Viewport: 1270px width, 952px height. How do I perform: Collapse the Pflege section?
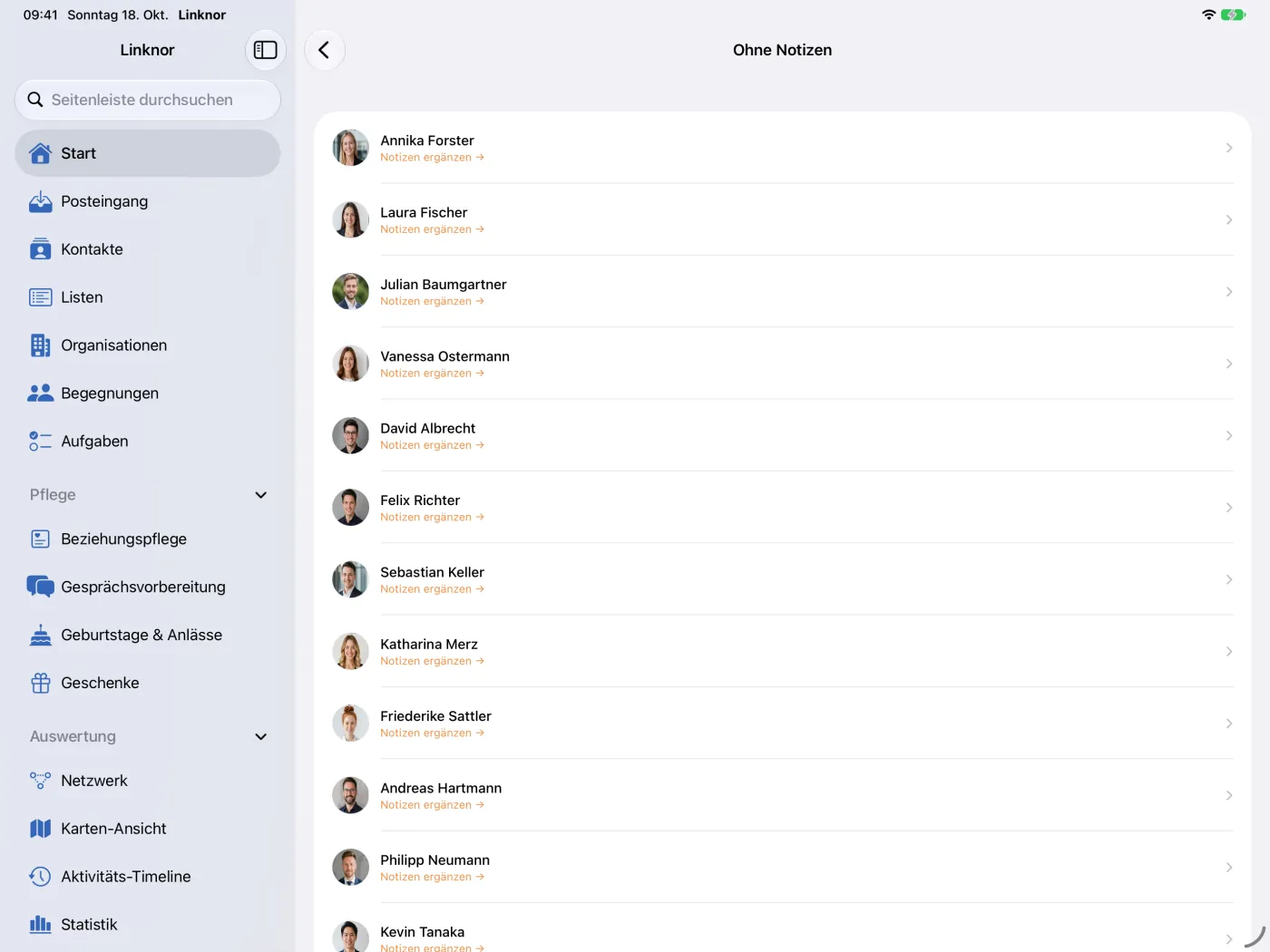tap(261, 495)
